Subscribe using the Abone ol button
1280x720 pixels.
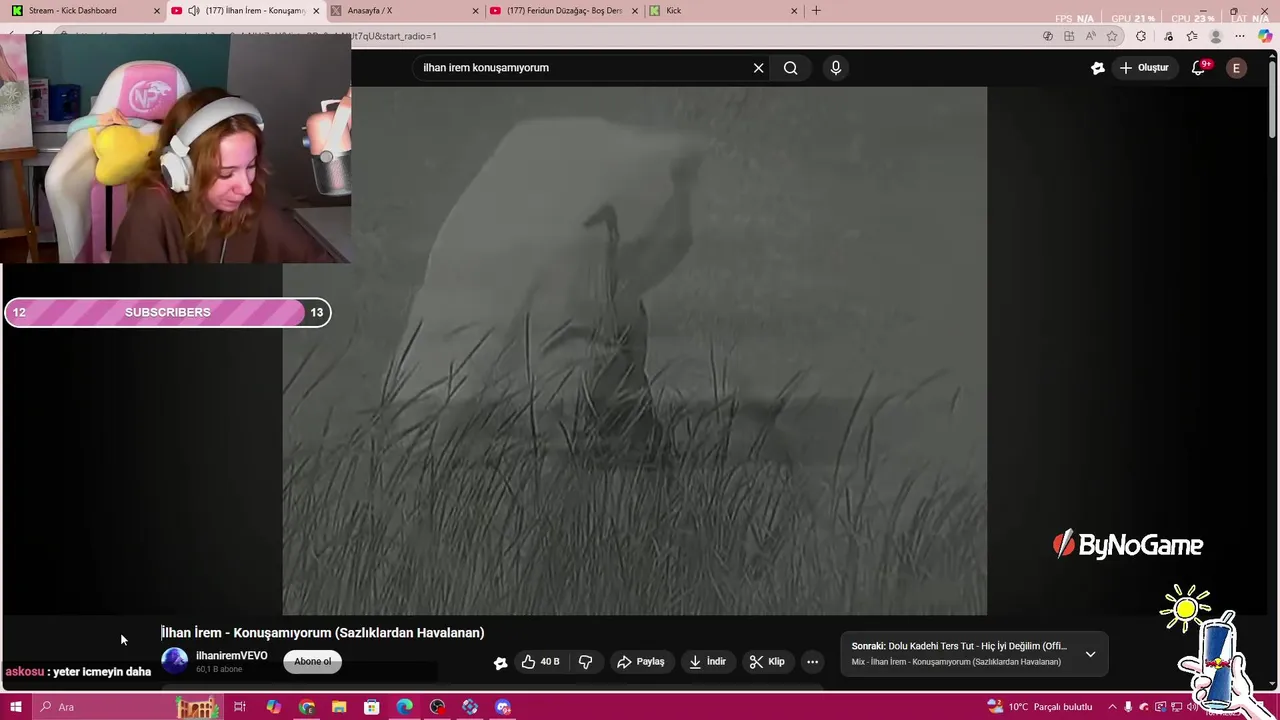tap(313, 661)
